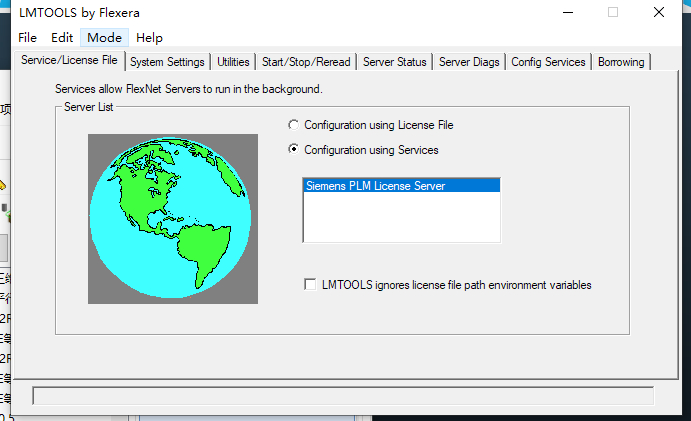Switch to the Service/License File tab
Viewport: 691px width, 421px height.
[x=69, y=60]
